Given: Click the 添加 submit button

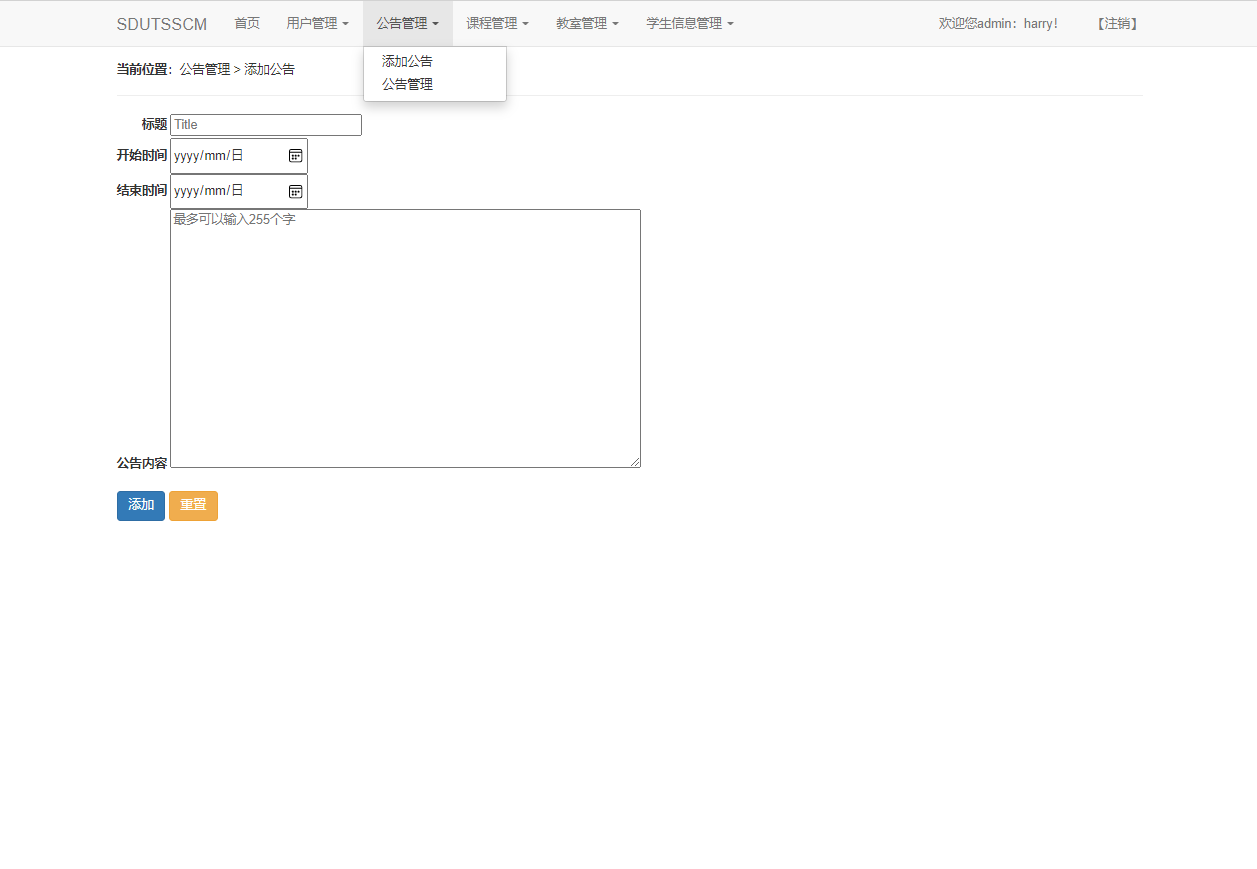Looking at the screenshot, I should (x=140, y=506).
